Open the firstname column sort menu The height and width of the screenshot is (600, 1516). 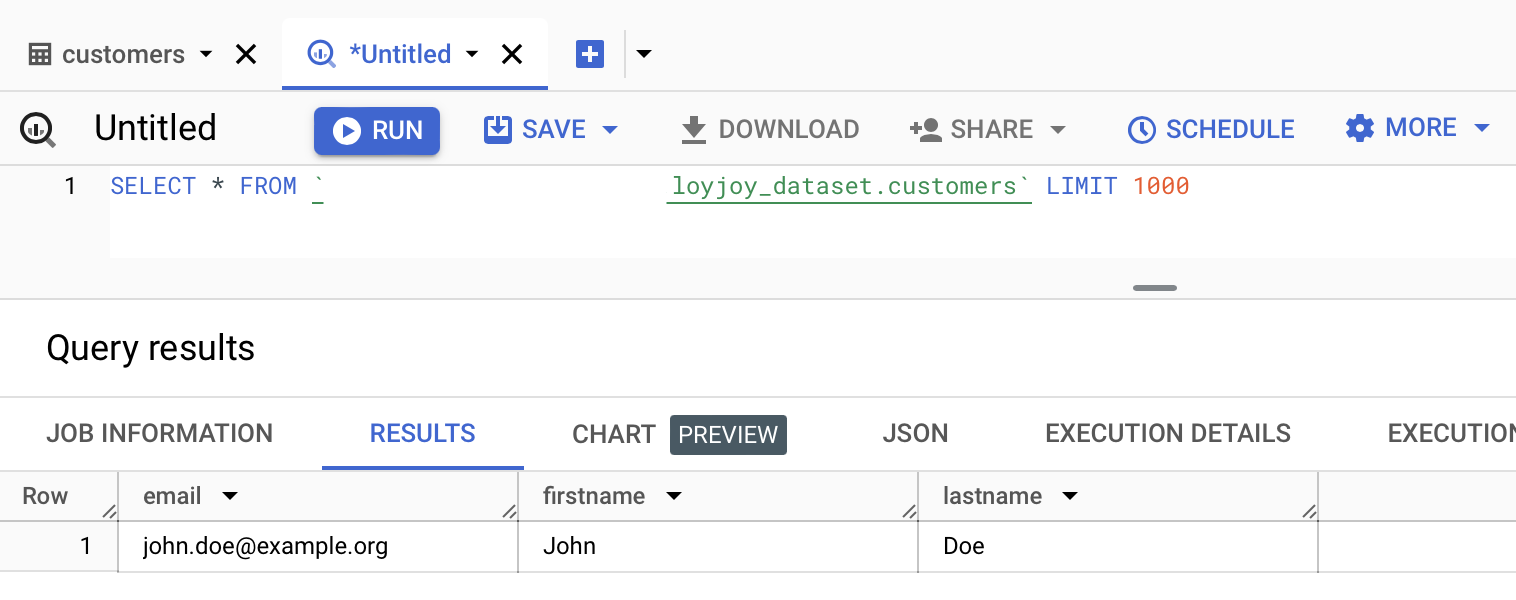tap(674, 496)
